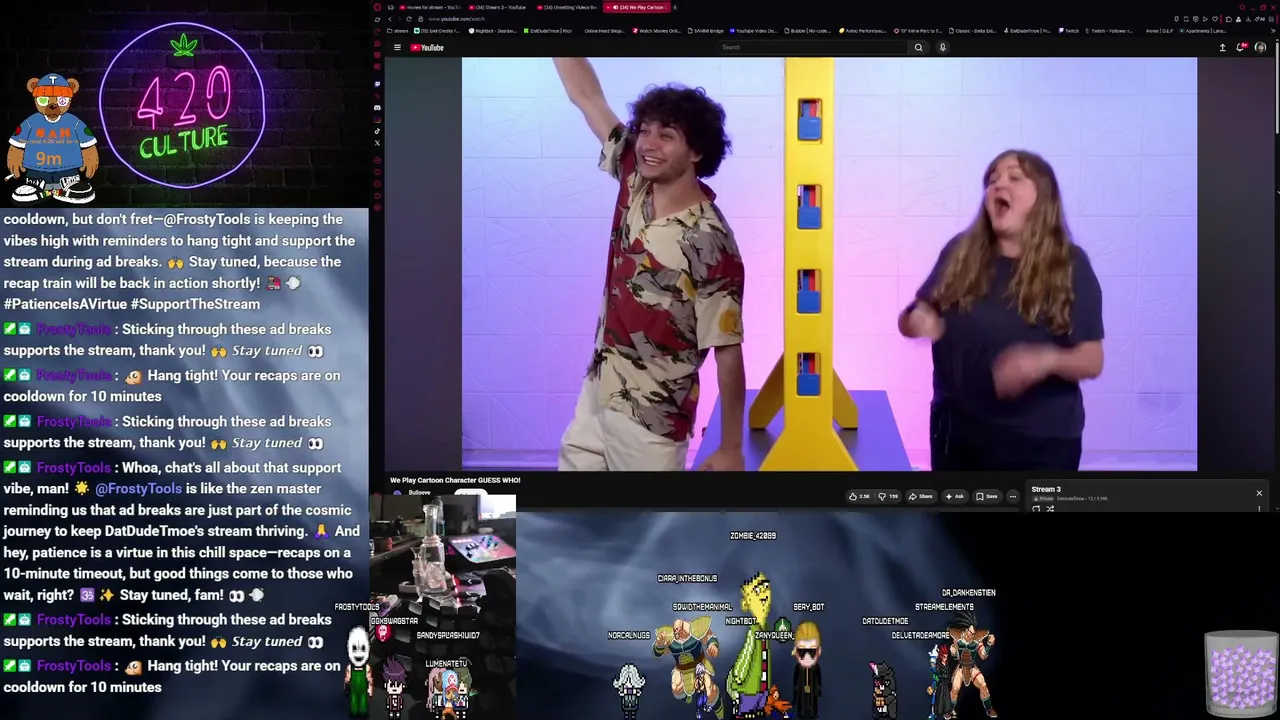Click the Share button under the video

pyautogui.click(x=921, y=496)
